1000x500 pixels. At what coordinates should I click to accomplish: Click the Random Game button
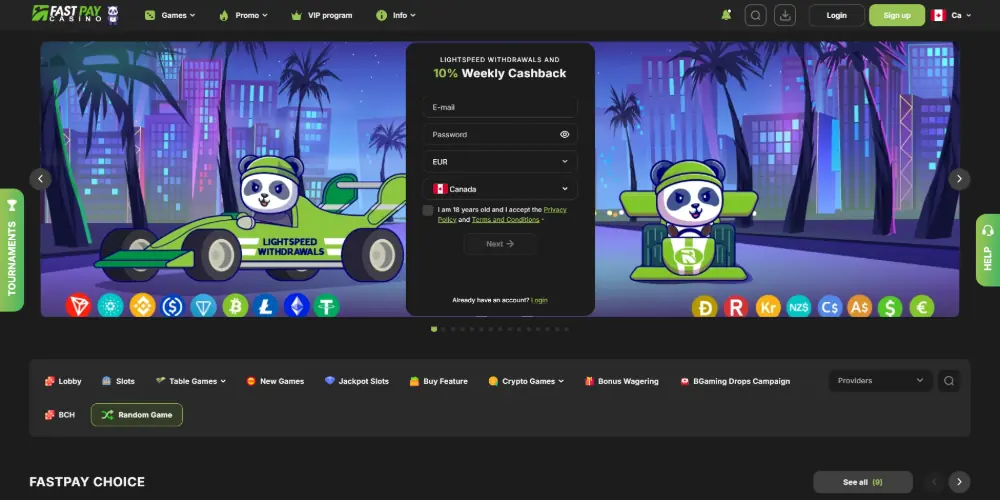tap(136, 415)
